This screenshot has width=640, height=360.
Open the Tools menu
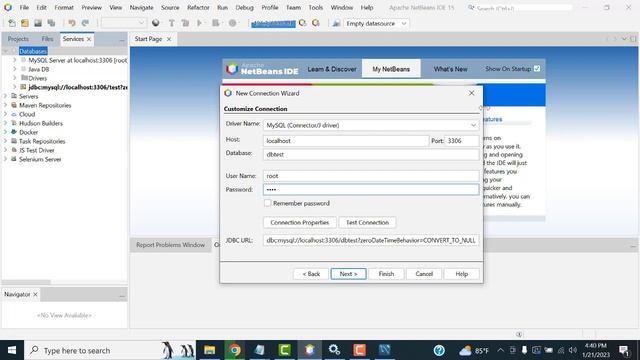point(316,7)
